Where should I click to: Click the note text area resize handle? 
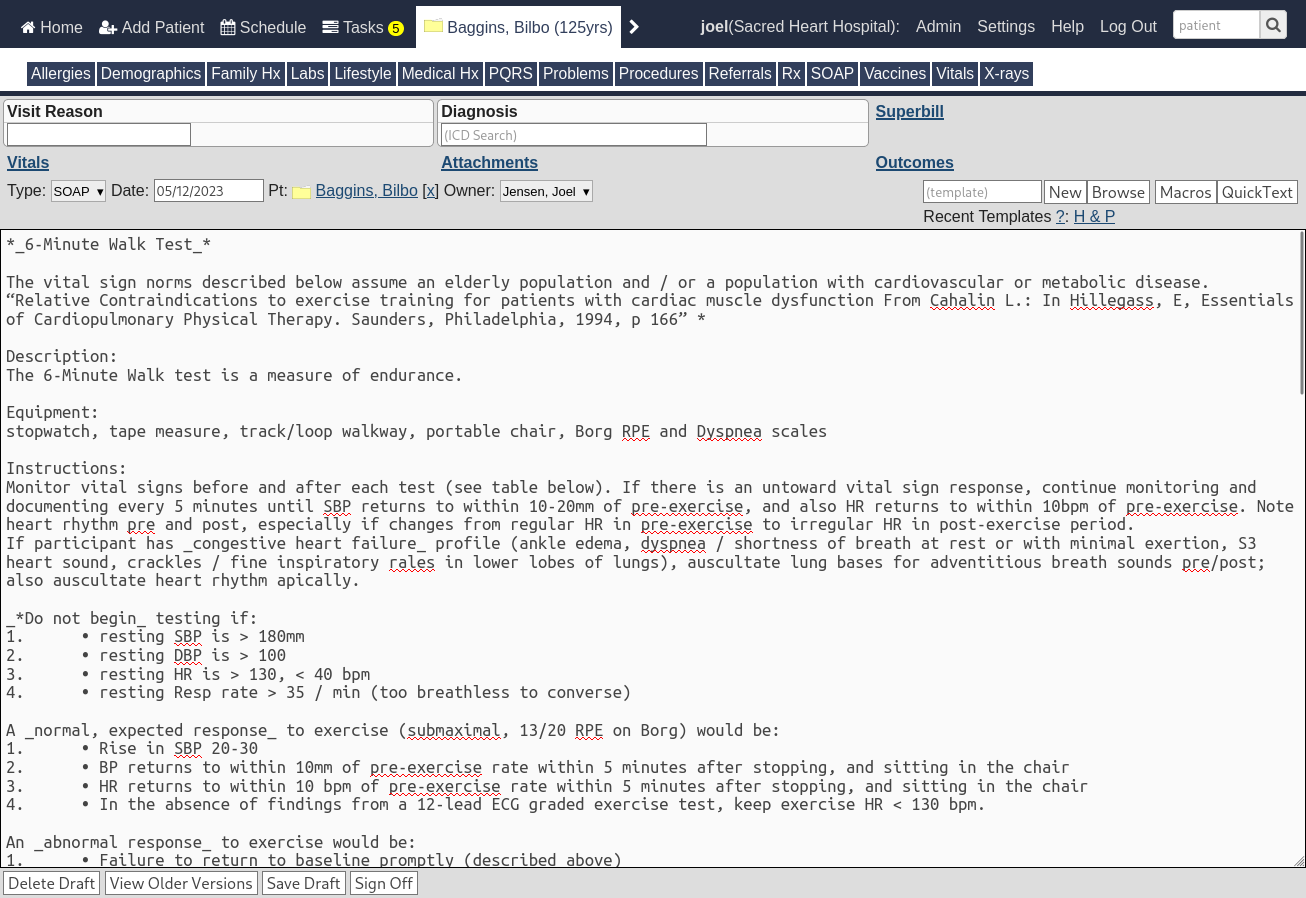pos(1299,860)
